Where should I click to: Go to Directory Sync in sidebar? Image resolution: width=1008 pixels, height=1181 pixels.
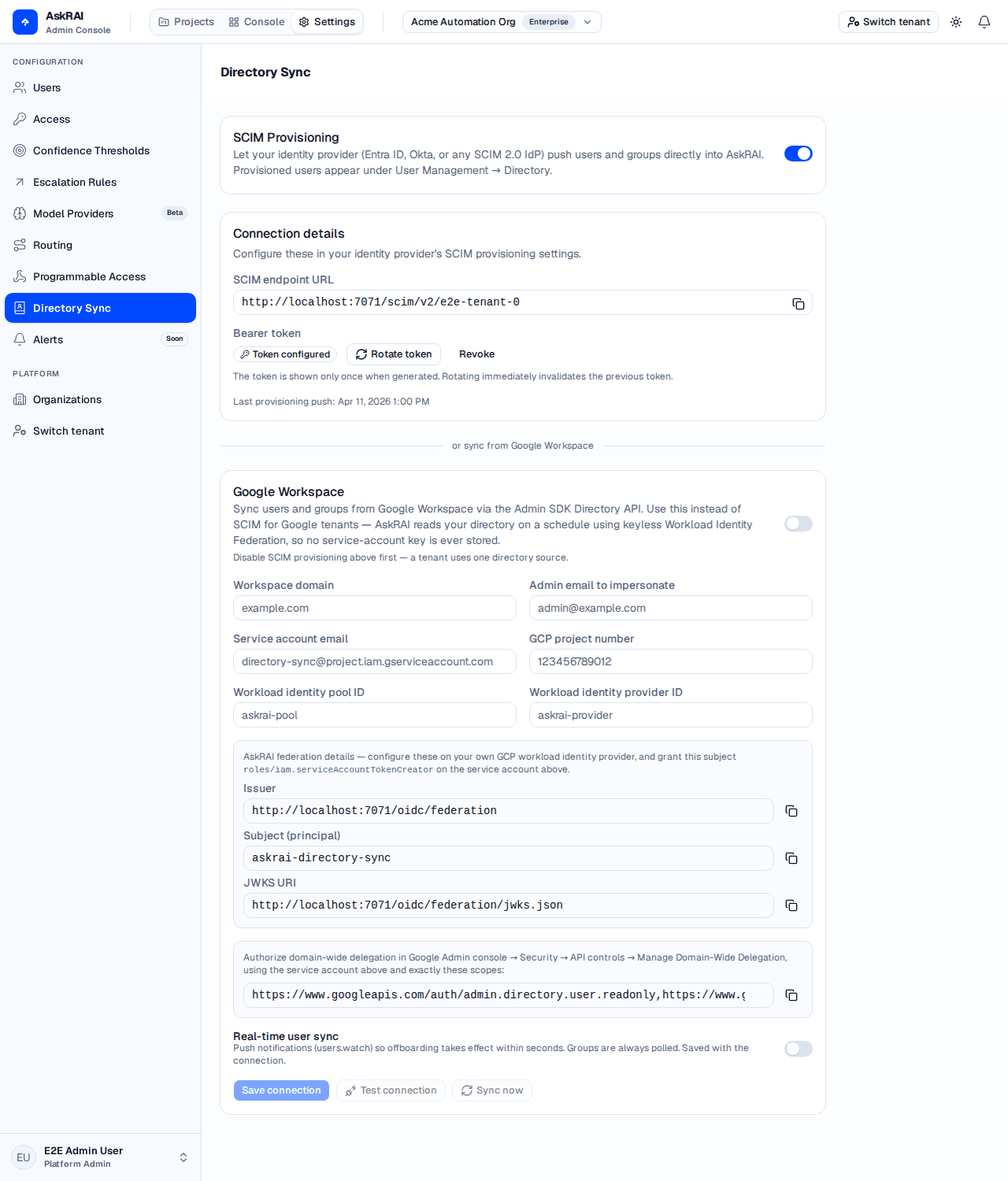click(x=101, y=308)
